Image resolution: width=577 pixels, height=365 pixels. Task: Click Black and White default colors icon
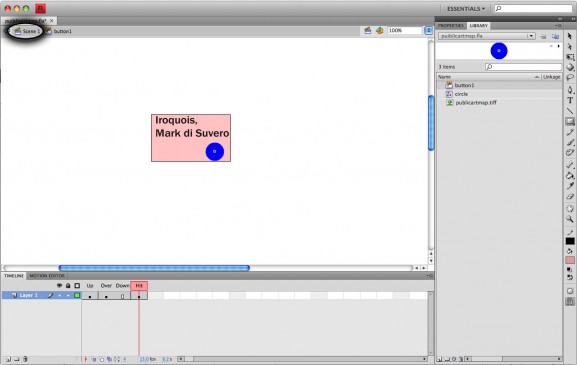point(570,270)
